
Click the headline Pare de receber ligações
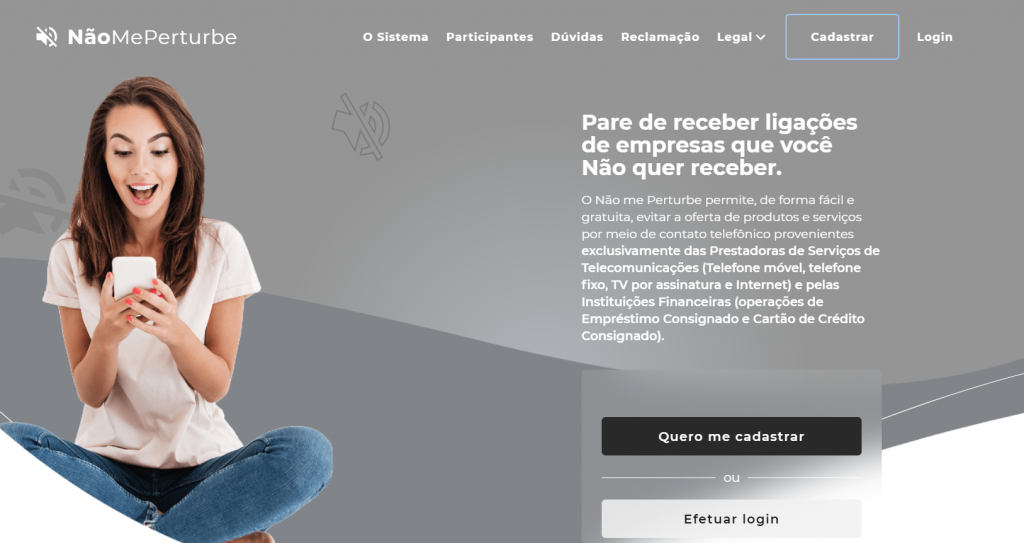[719, 122]
